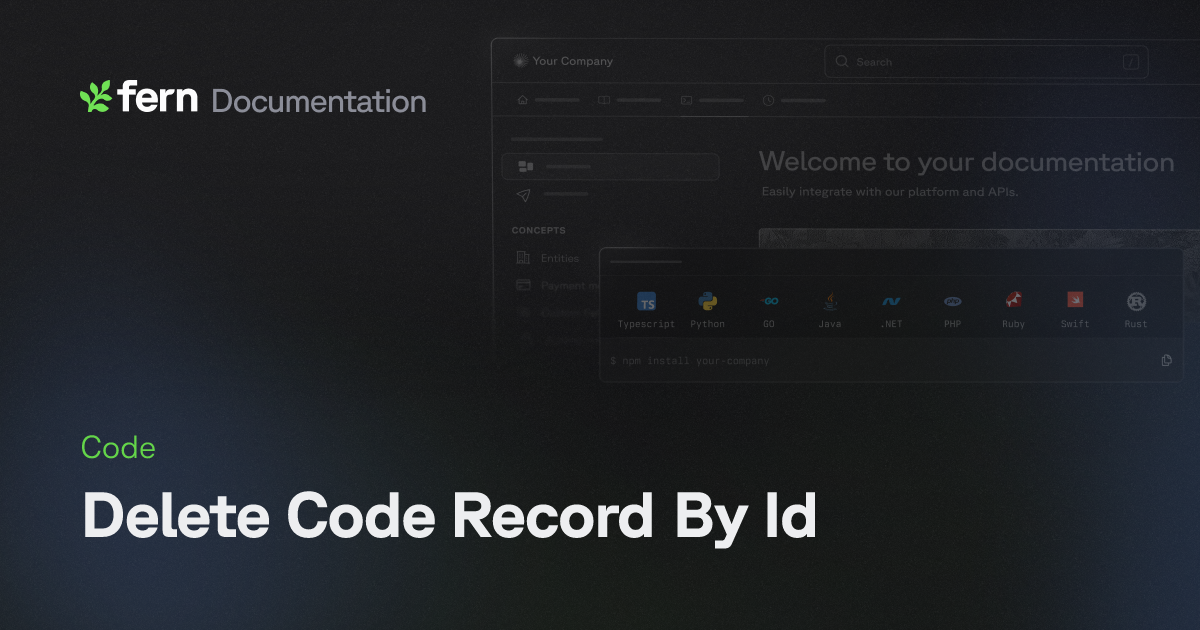Click the card icon beside Payment
Viewport: 1200px width, 630px height.
click(523, 285)
